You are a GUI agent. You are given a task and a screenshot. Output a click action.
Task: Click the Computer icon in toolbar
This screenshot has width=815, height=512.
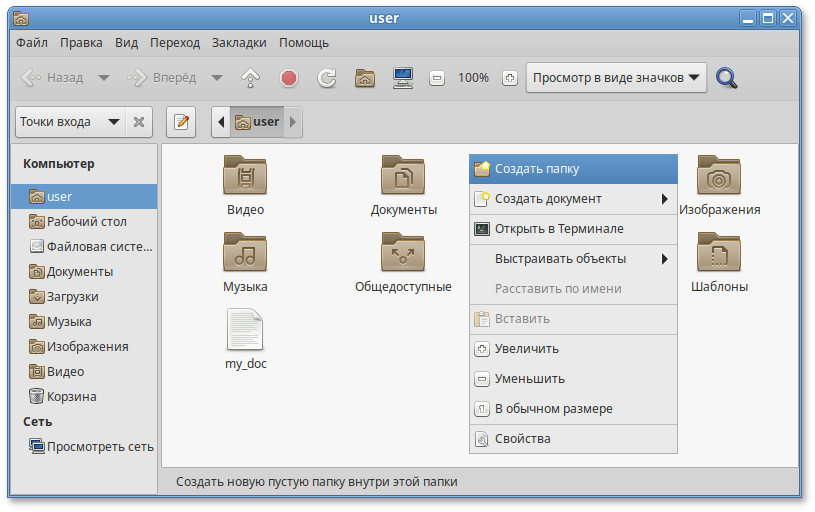point(403,78)
